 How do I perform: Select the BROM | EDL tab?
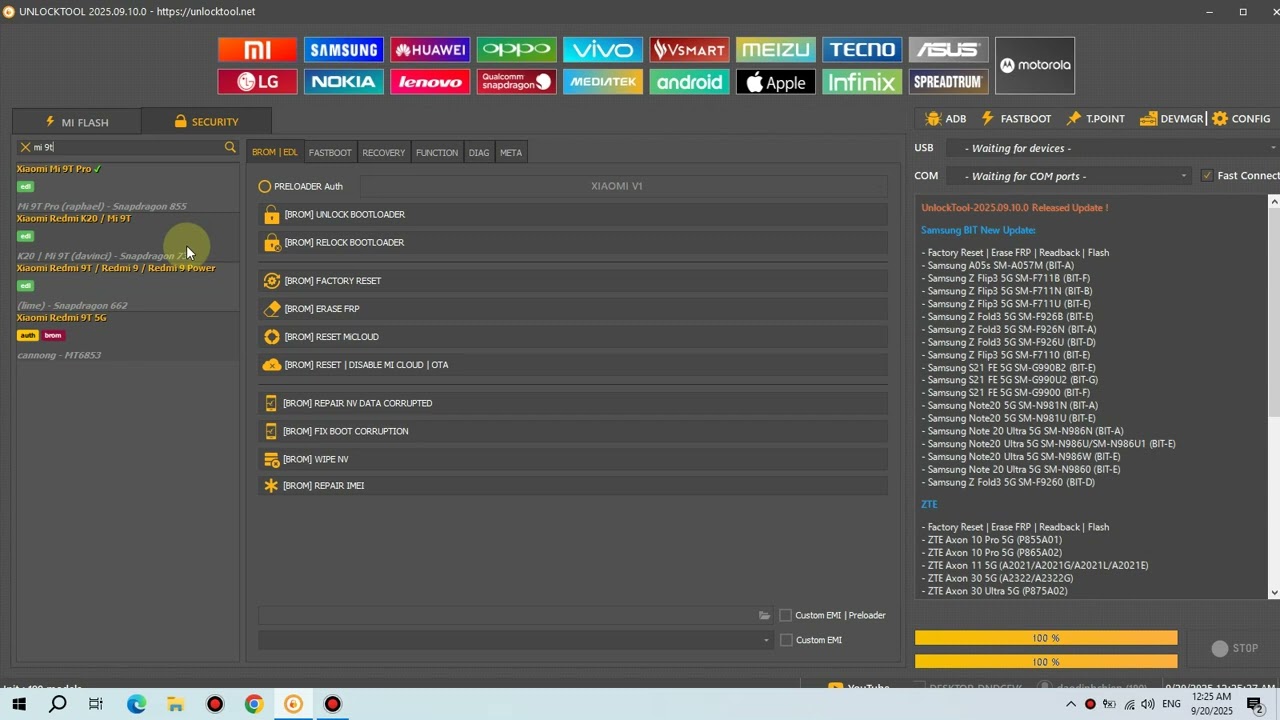coord(275,153)
